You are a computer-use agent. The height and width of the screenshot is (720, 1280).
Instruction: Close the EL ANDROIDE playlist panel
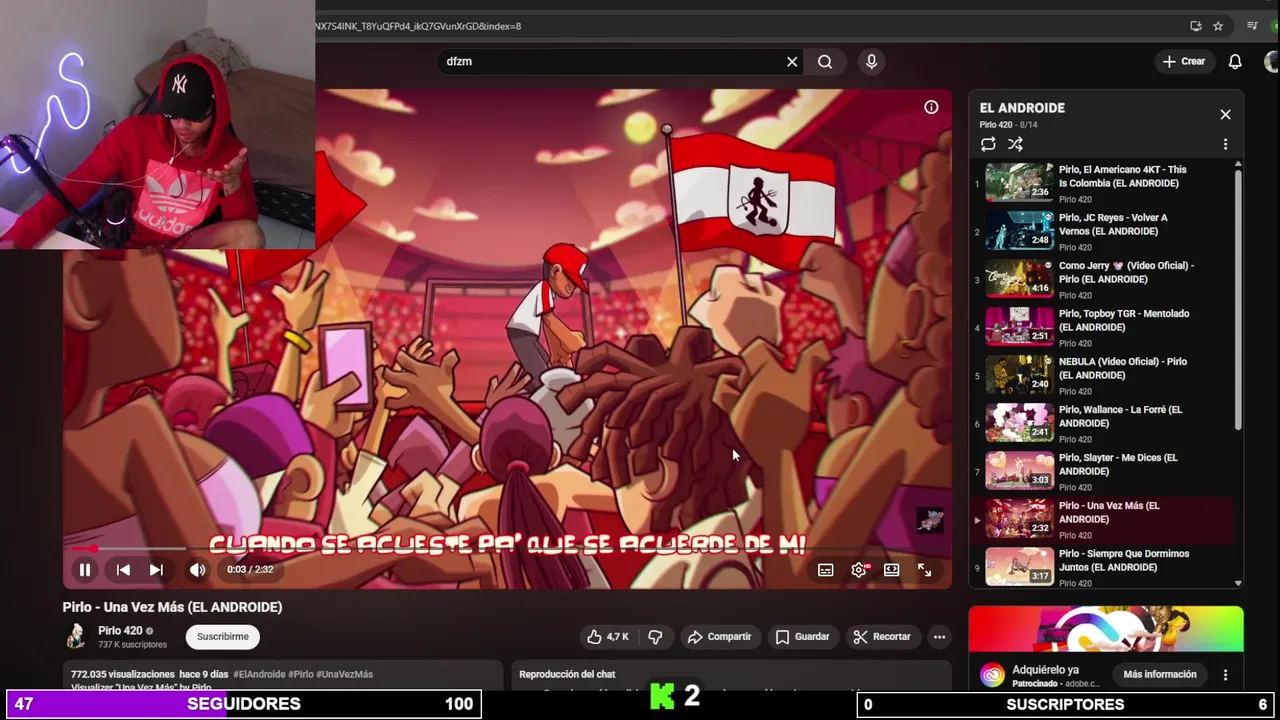(x=1225, y=115)
